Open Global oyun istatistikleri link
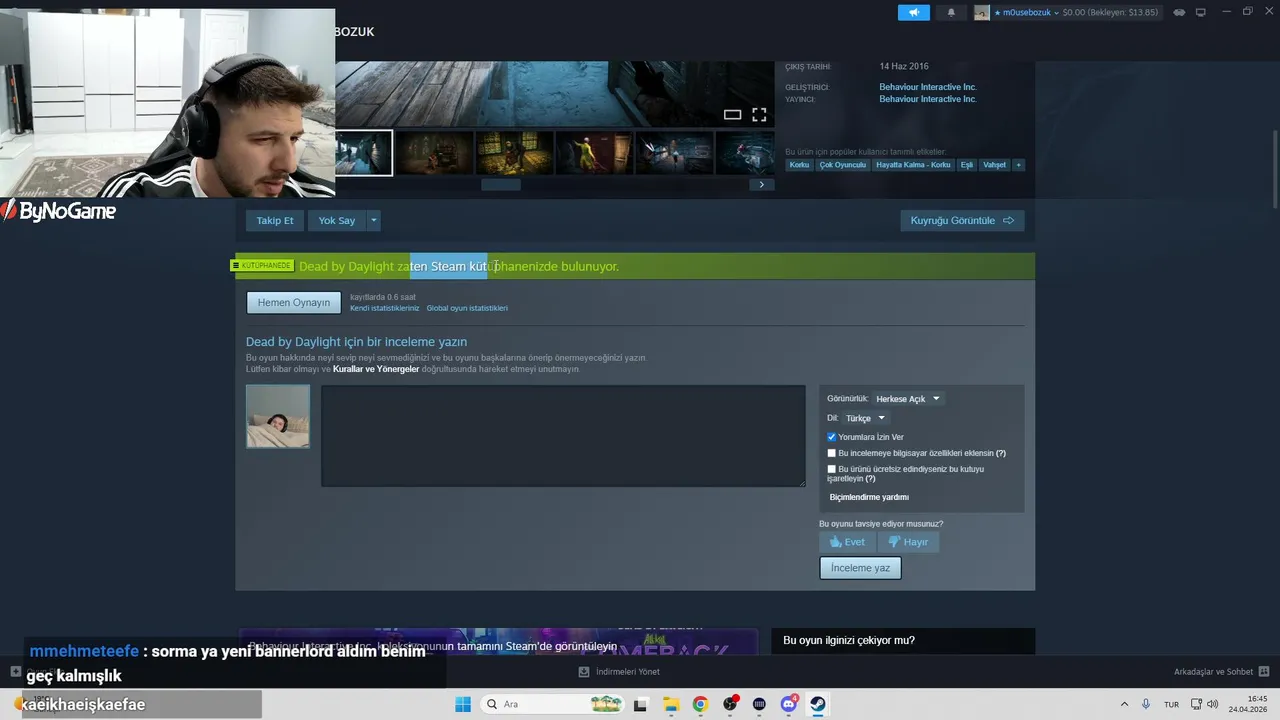This screenshot has height=720, width=1280. click(467, 308)
